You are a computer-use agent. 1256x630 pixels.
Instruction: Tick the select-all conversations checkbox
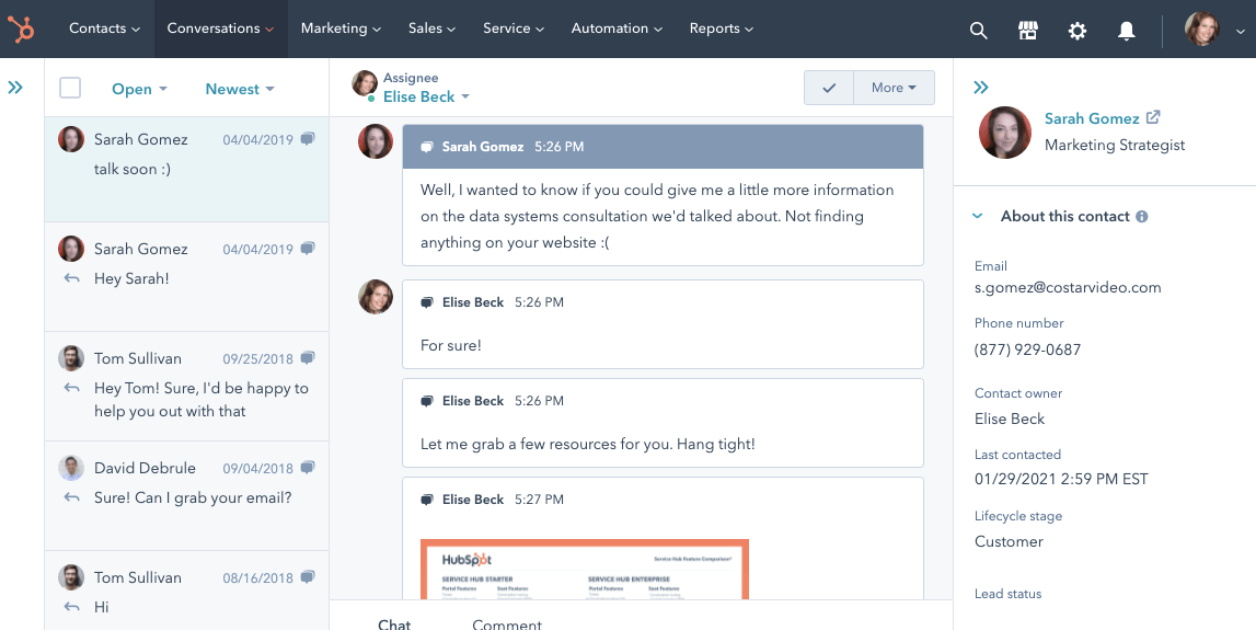click(70, 88)
